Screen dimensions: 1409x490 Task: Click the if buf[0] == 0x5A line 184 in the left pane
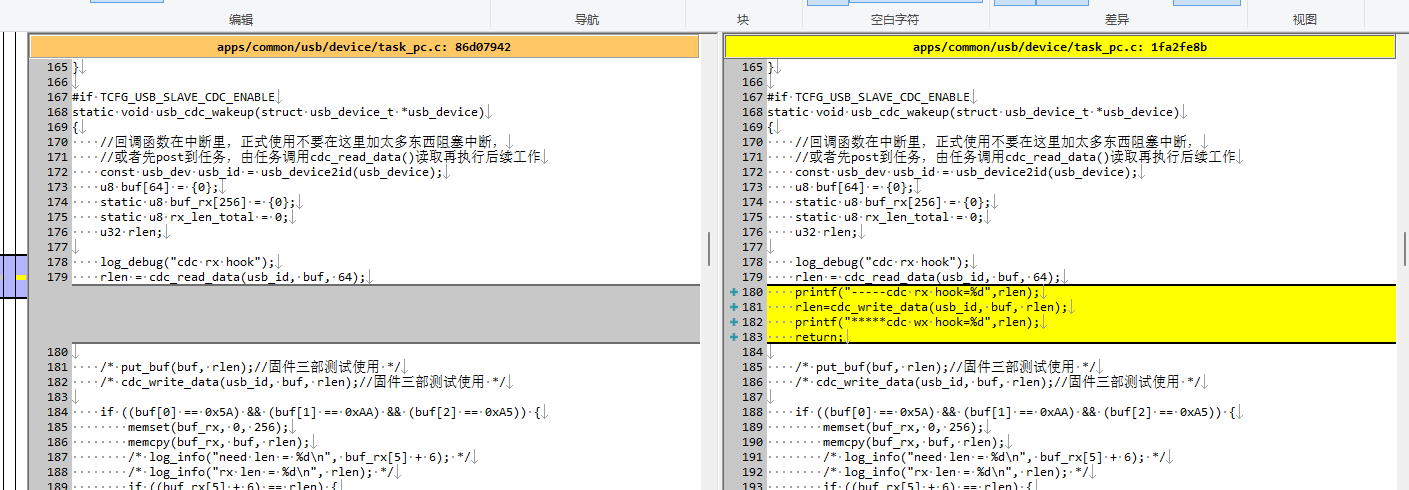320,412
